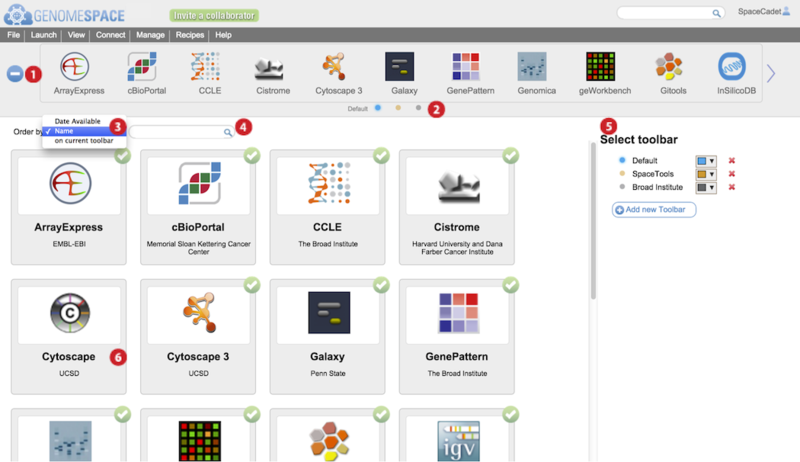
Task: Open Cytoscape 3 in the toolbar strip
Action: tap(334, 67)
